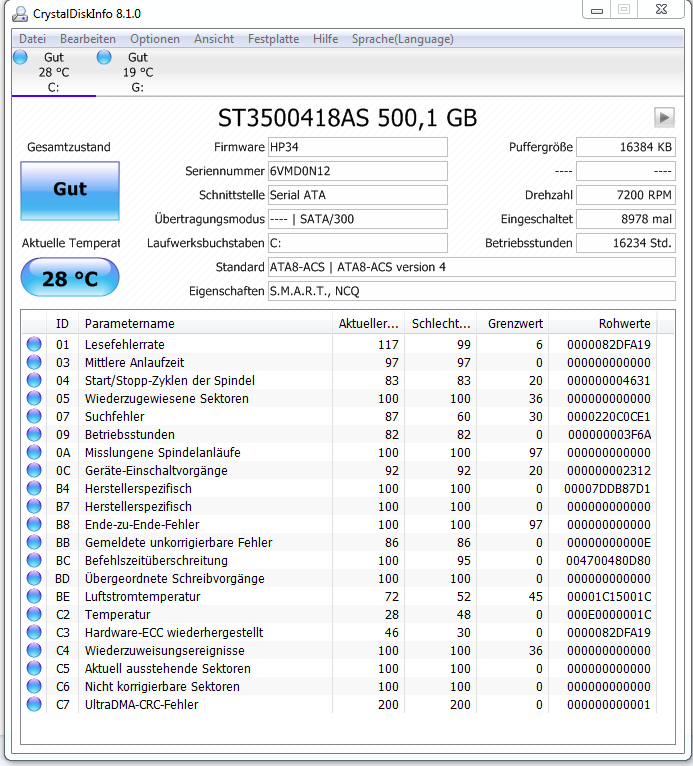Click status icon of row B7
This screenshot has height=766, width=693.
(34, 507)
